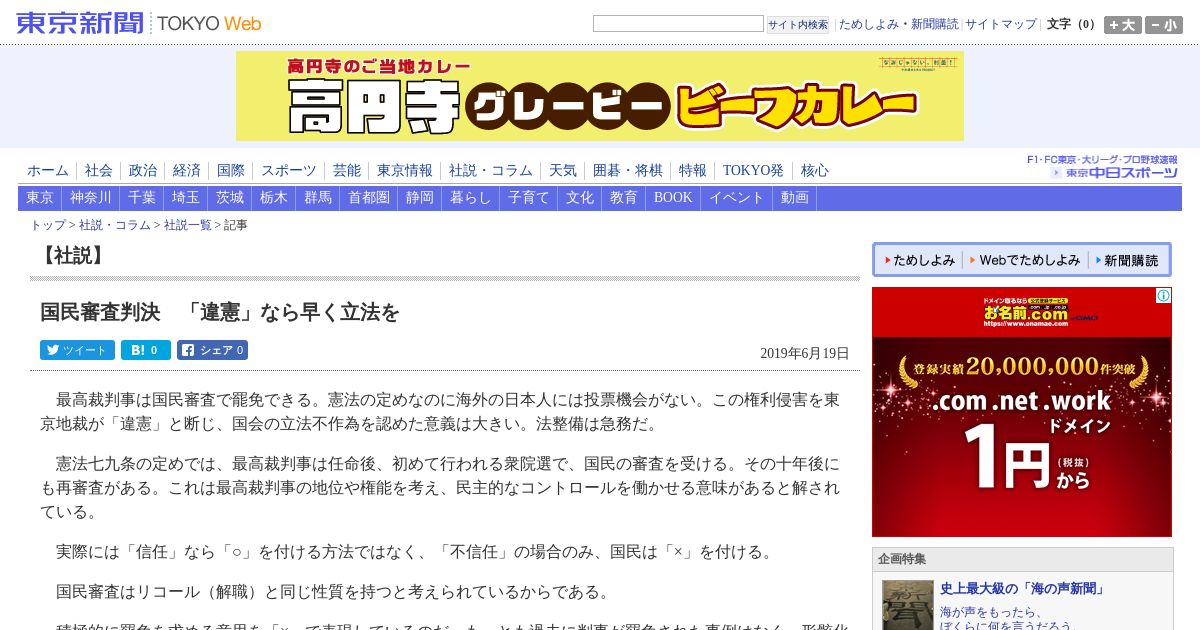Go to トップ in the breadcrumb
The height and width of the screenshot is (630, 1200).
tap(48, 225)
